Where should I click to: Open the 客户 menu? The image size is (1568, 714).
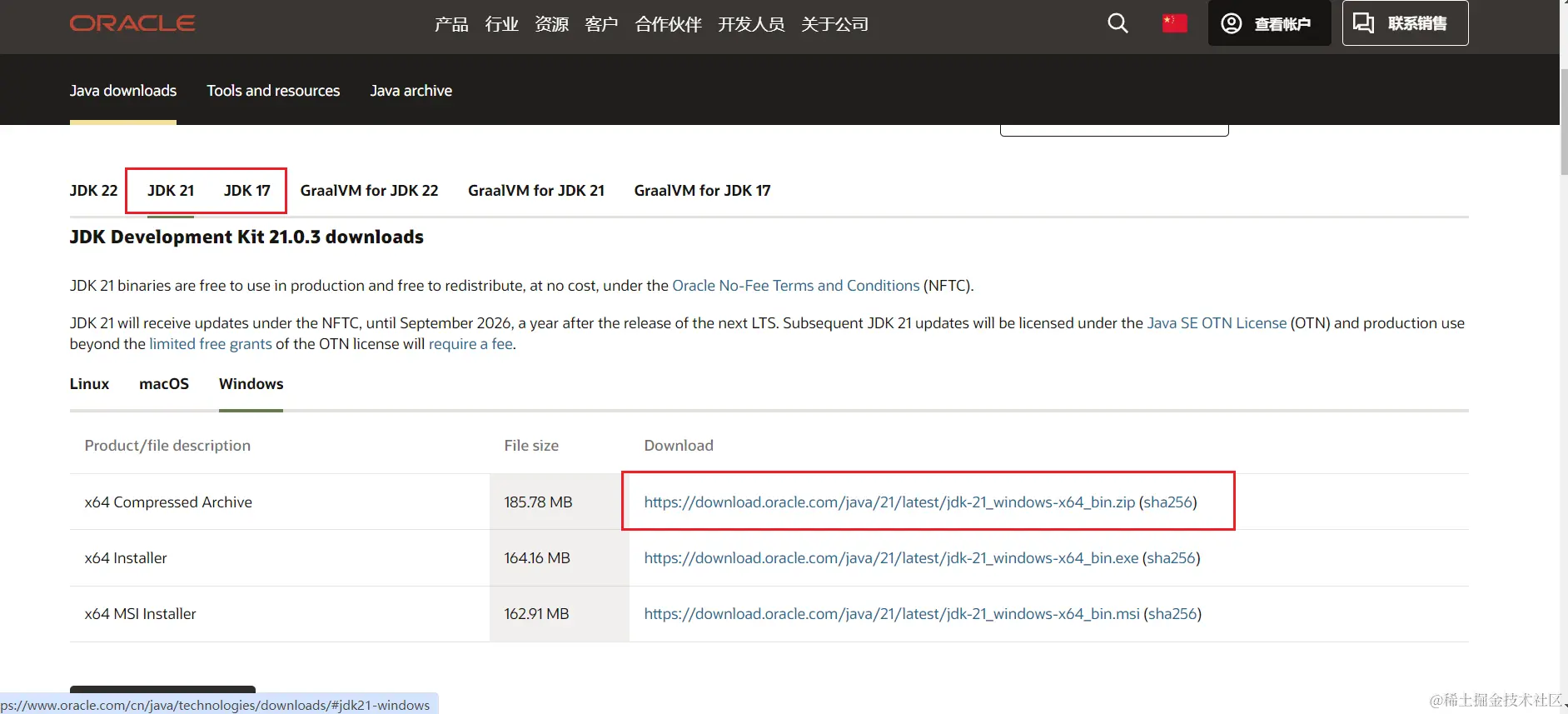pos(601,24)
